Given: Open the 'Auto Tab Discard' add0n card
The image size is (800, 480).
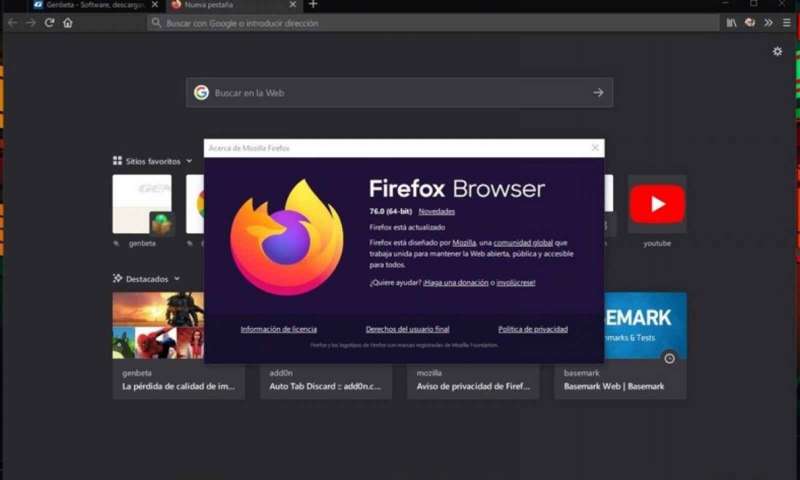Looking at the screenshot, I should pos(326,381).
